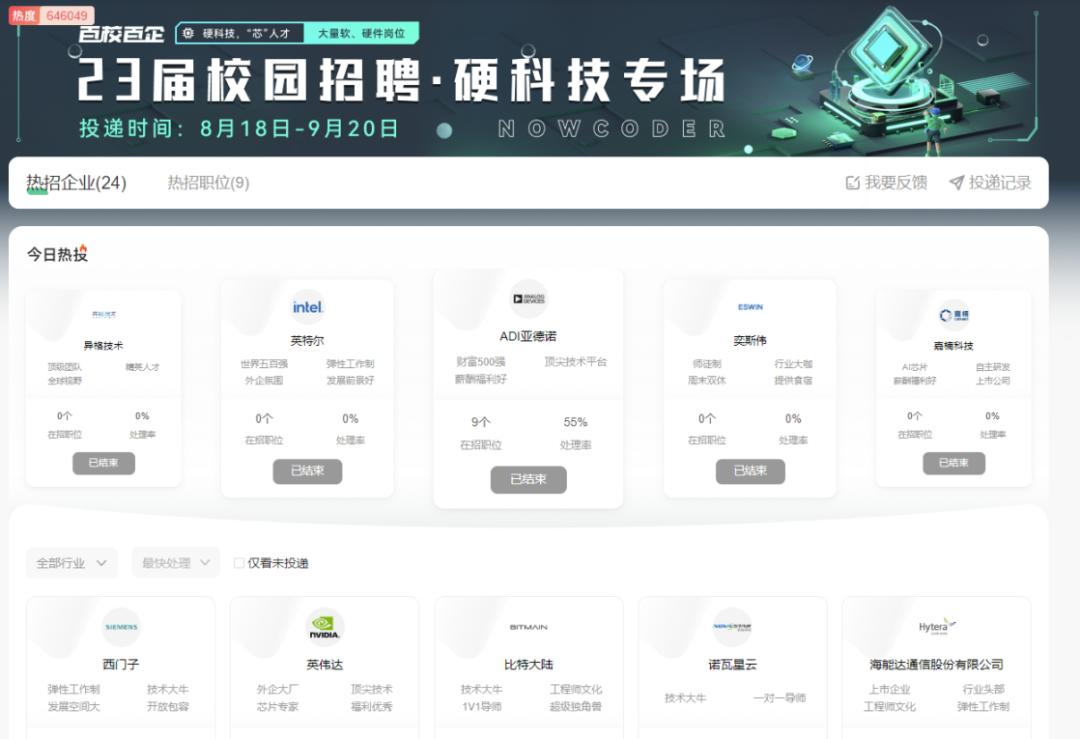Click the NVIDIA logo
This screenshot has width=1080, height=739.
[324, 627]
